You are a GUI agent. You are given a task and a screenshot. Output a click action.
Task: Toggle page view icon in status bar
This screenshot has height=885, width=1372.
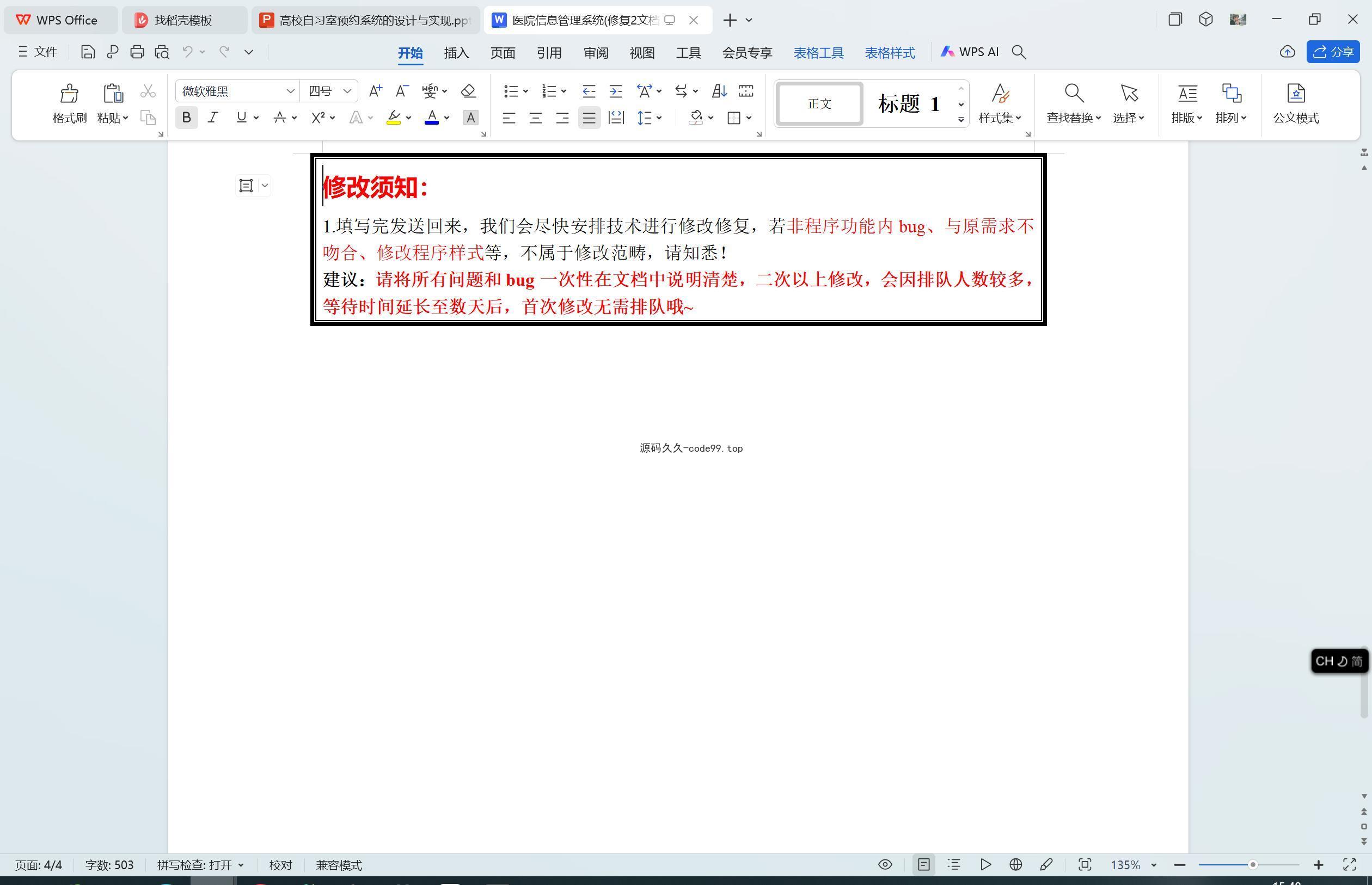(x=924, y=865)
